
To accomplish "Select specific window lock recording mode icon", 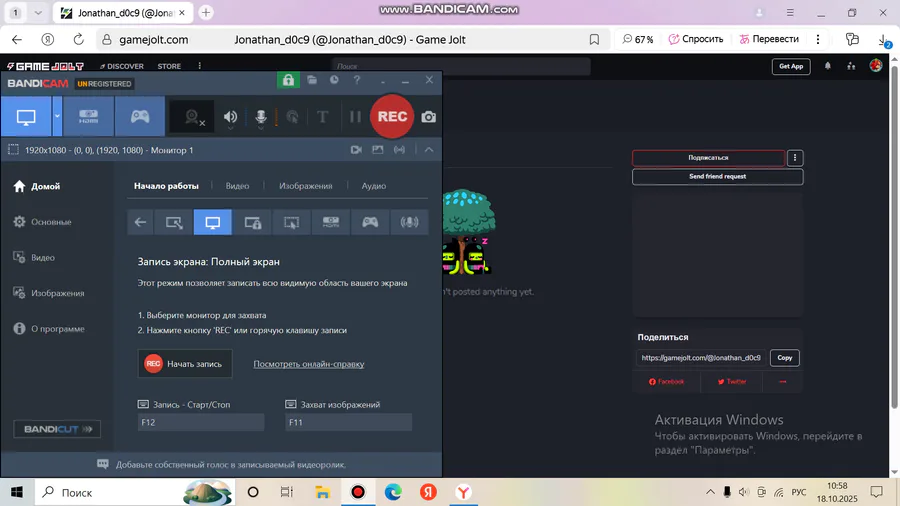I will 253,222.
